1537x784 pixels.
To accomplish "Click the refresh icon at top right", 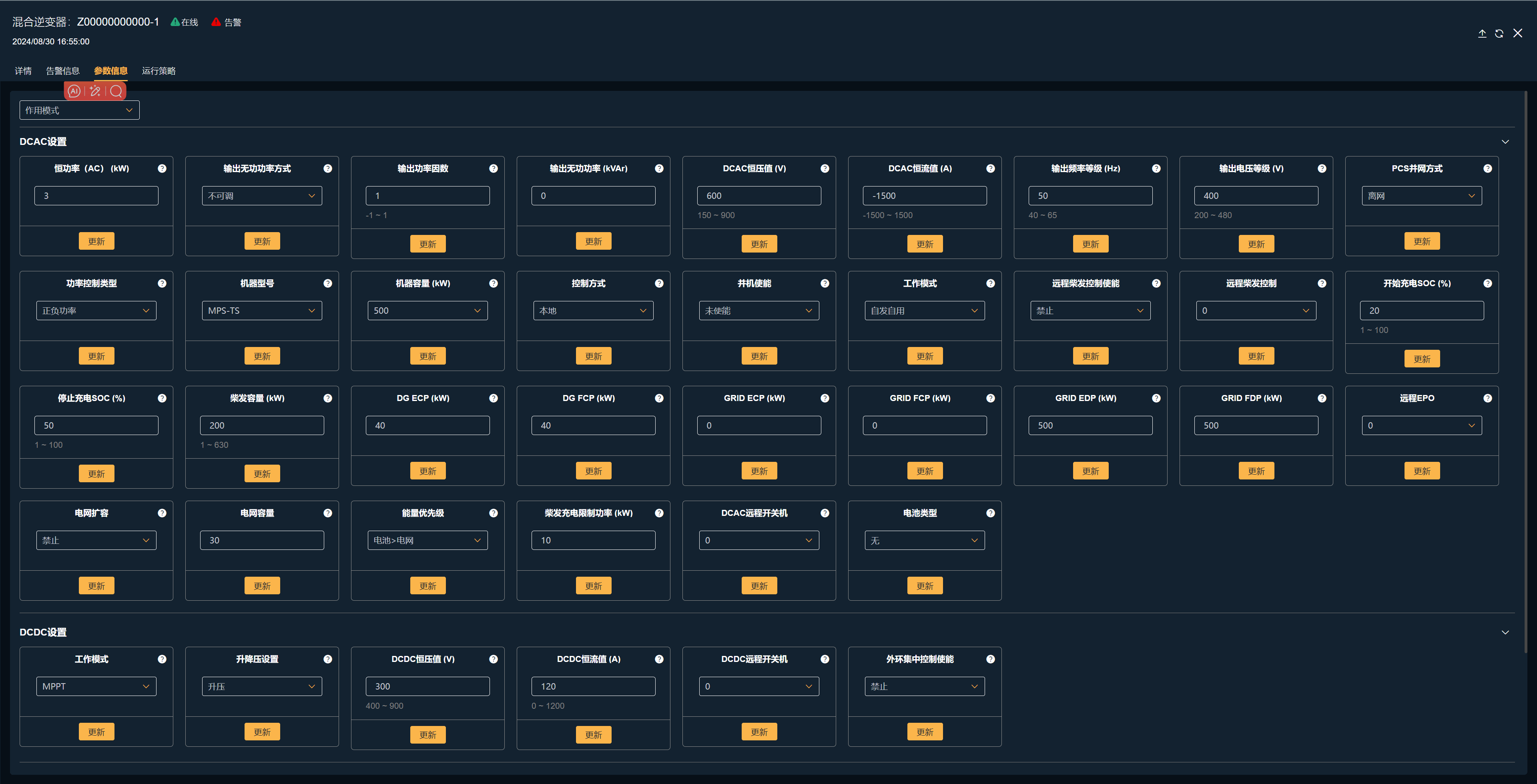I will [1499, 33].
